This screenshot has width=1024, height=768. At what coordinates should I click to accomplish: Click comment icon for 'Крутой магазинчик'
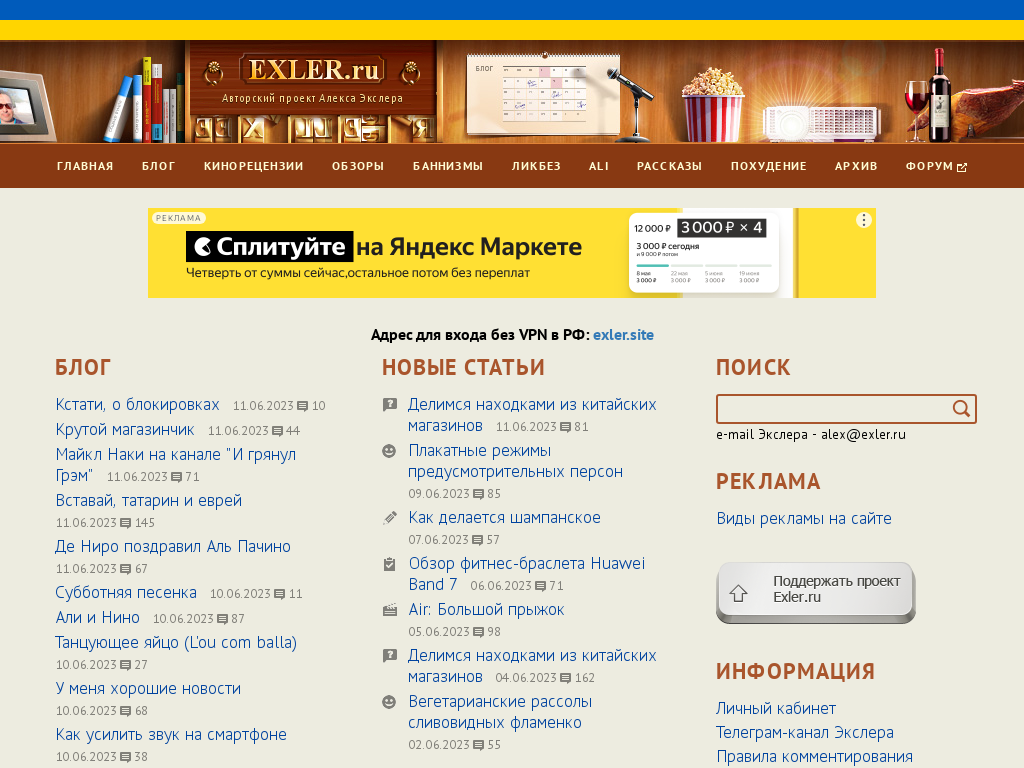click(x=278, y=431)
